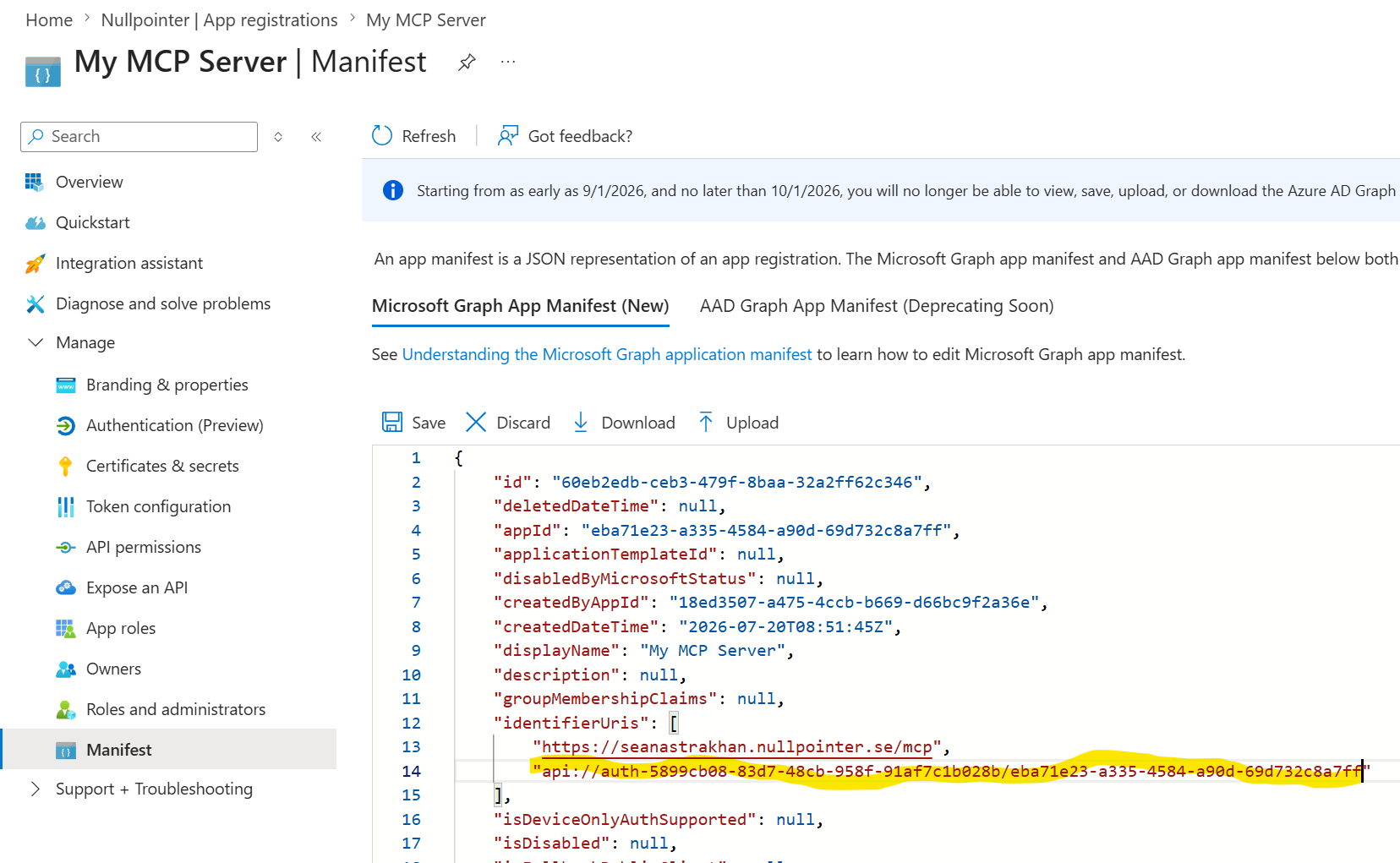The height and width of the screenshot is (863, 1400).
Task: Collapse the Manage section
Action: point(36,342)
